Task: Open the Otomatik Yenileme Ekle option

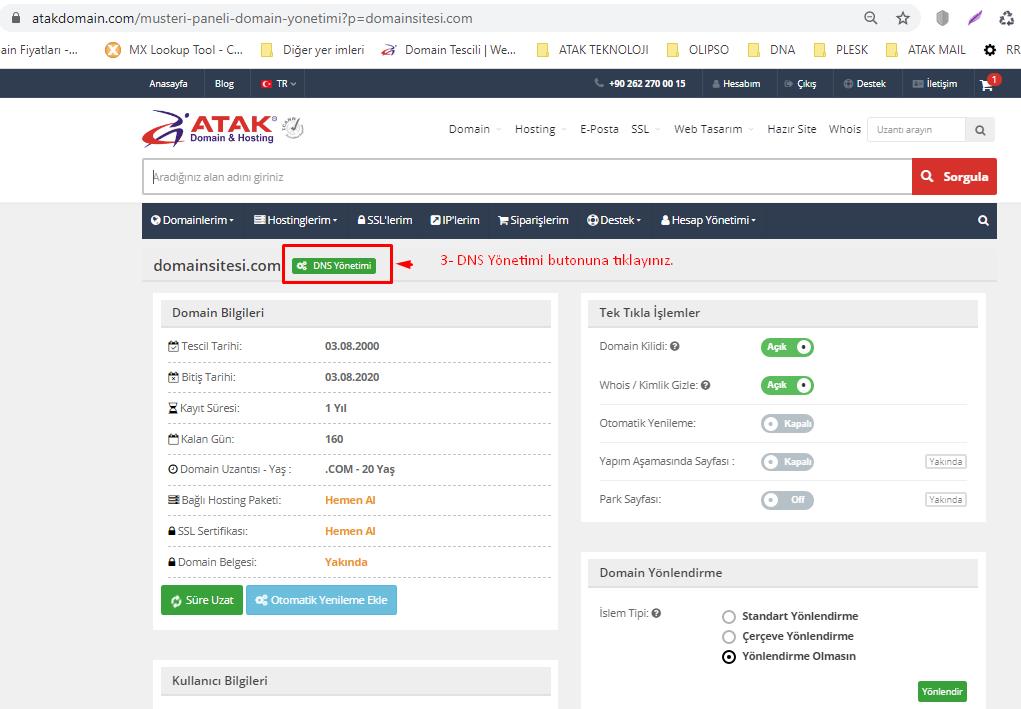Action: pyautogui.click(x=321, y=600)
